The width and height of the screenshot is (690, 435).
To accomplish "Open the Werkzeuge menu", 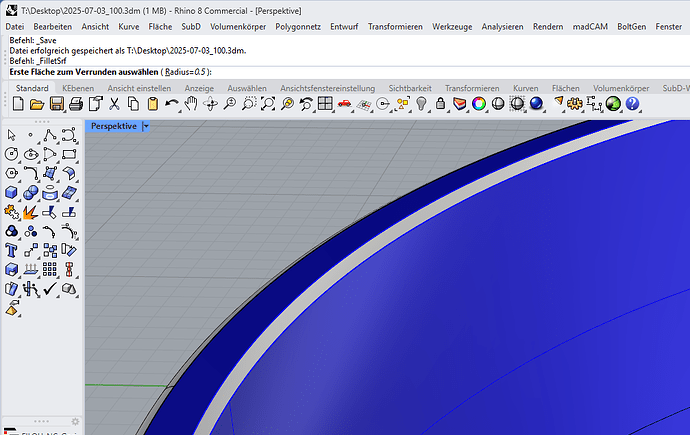I will (x=452, y=27).
